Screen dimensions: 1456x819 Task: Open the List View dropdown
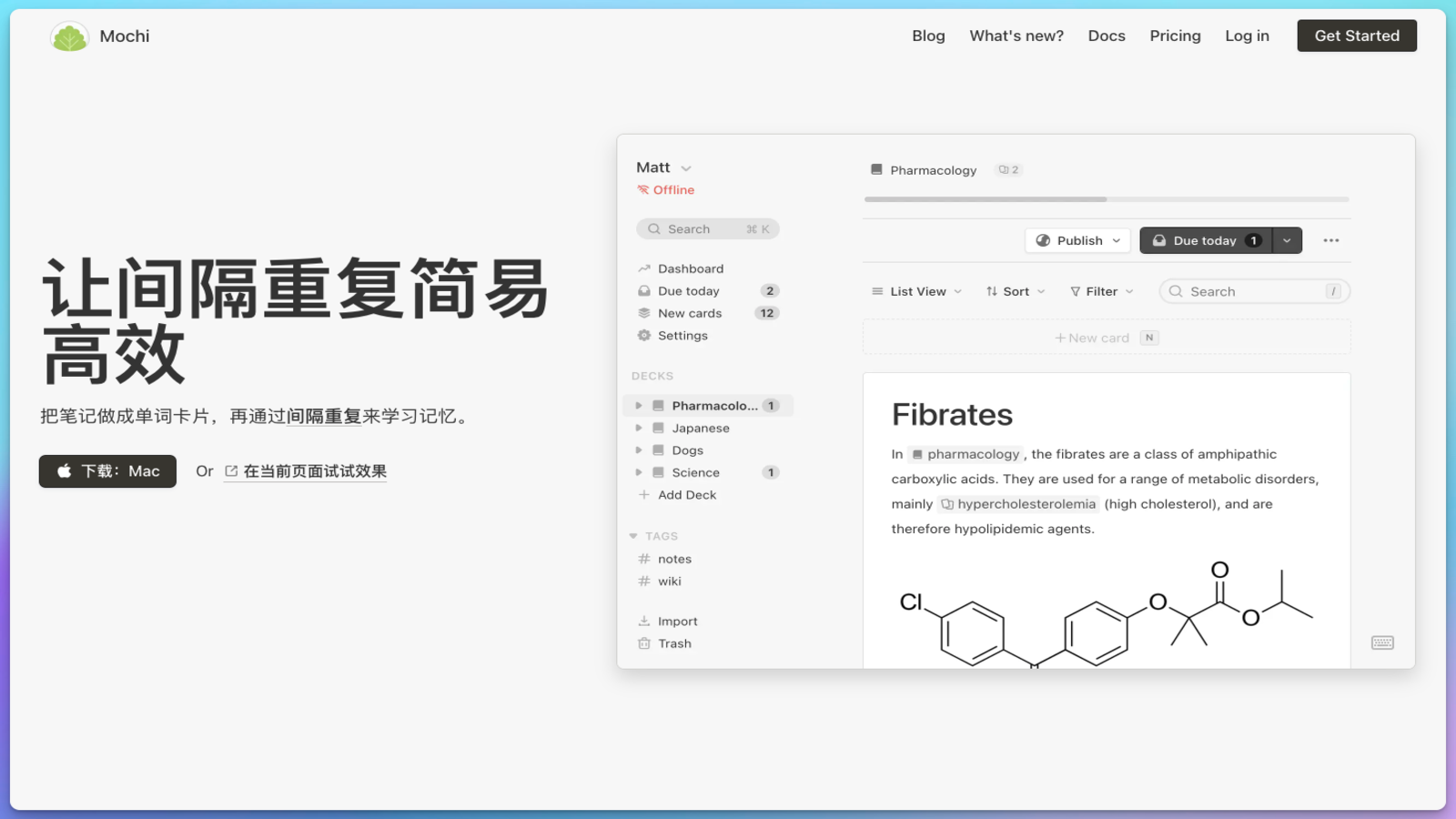[916, 291]
